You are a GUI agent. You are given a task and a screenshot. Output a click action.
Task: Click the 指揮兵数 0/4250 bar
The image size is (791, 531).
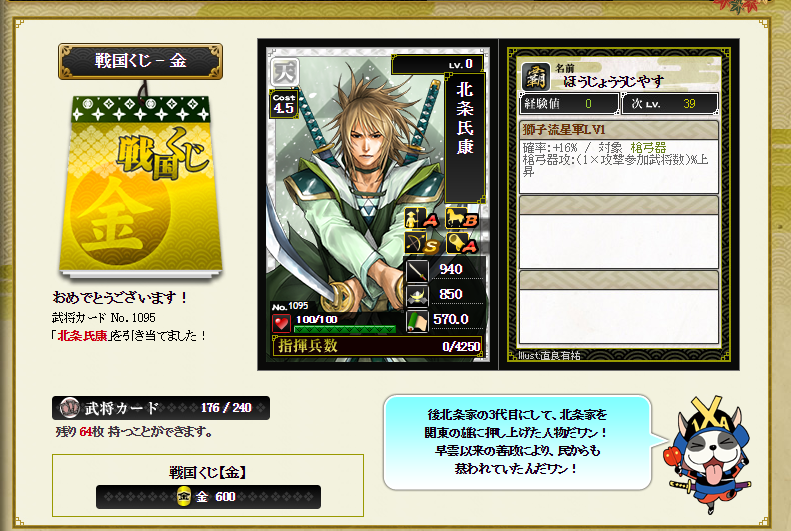click(377, 346)
